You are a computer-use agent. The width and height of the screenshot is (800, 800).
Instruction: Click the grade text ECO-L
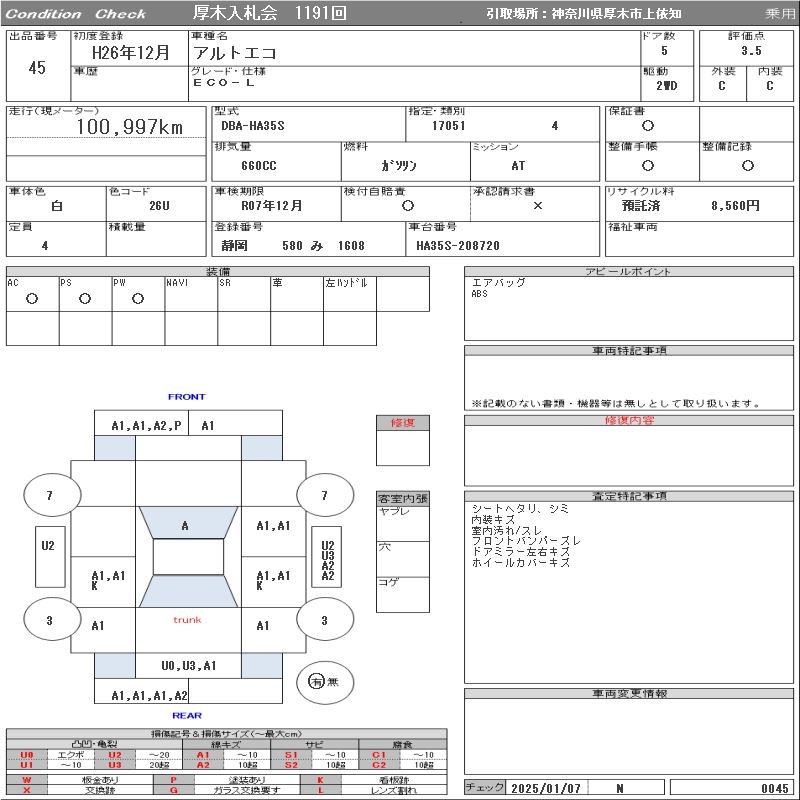[223, 83]
